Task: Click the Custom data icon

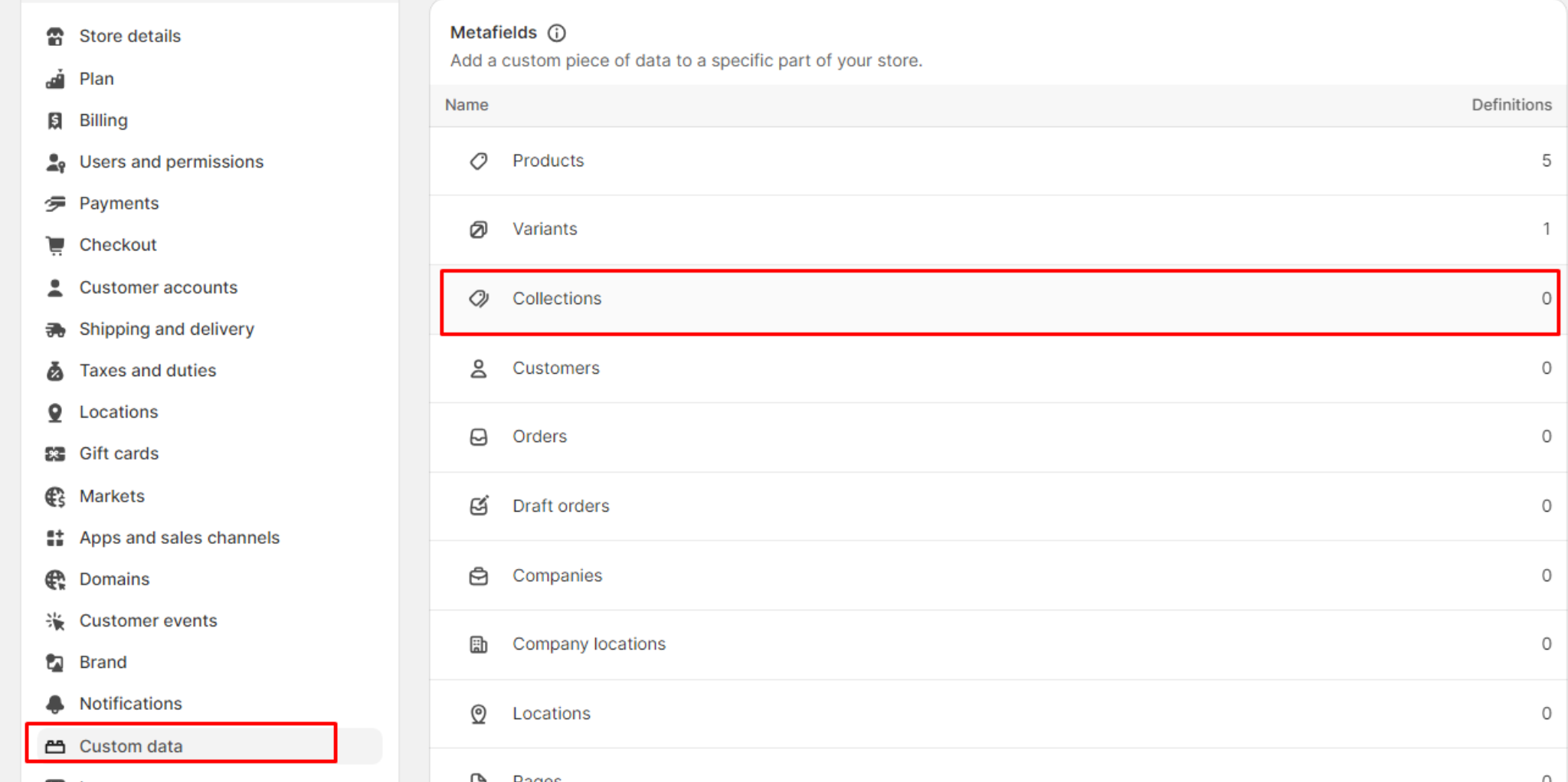Action: 55,747
